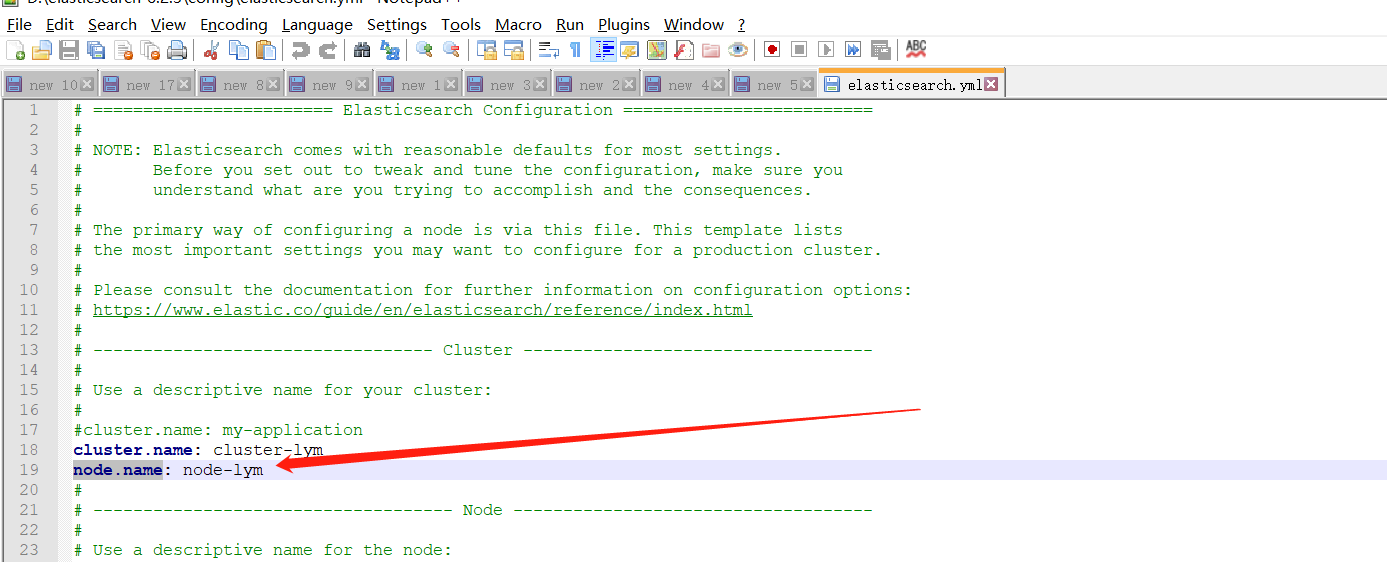The height and width of the screenshot is (562, 1387).
Task: Cut selection with the scissors icon
Action: click(x=212, y=49)
